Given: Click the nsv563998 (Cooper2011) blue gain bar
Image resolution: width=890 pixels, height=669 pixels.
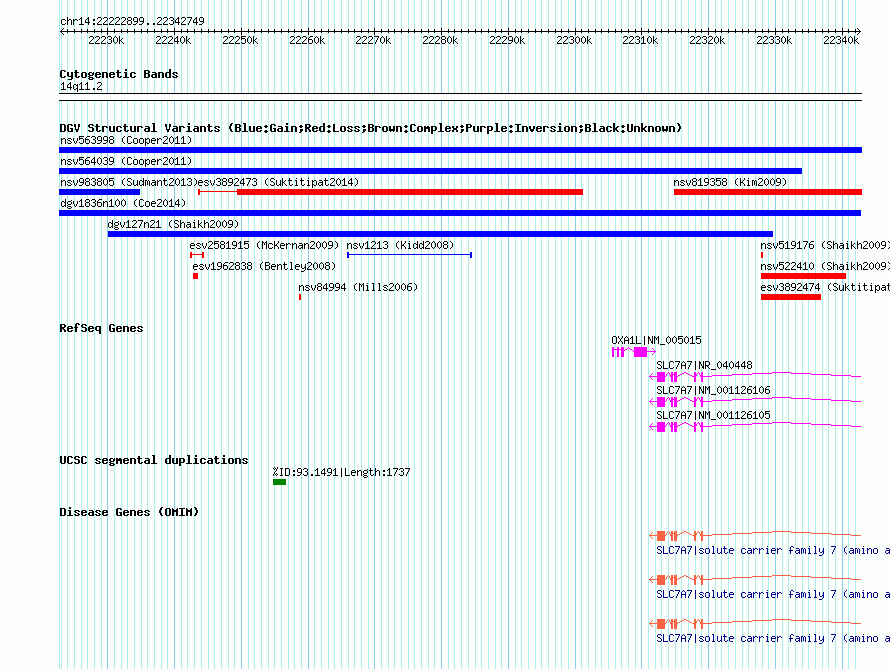Looking at the screenshot, I should coord(460,150).
